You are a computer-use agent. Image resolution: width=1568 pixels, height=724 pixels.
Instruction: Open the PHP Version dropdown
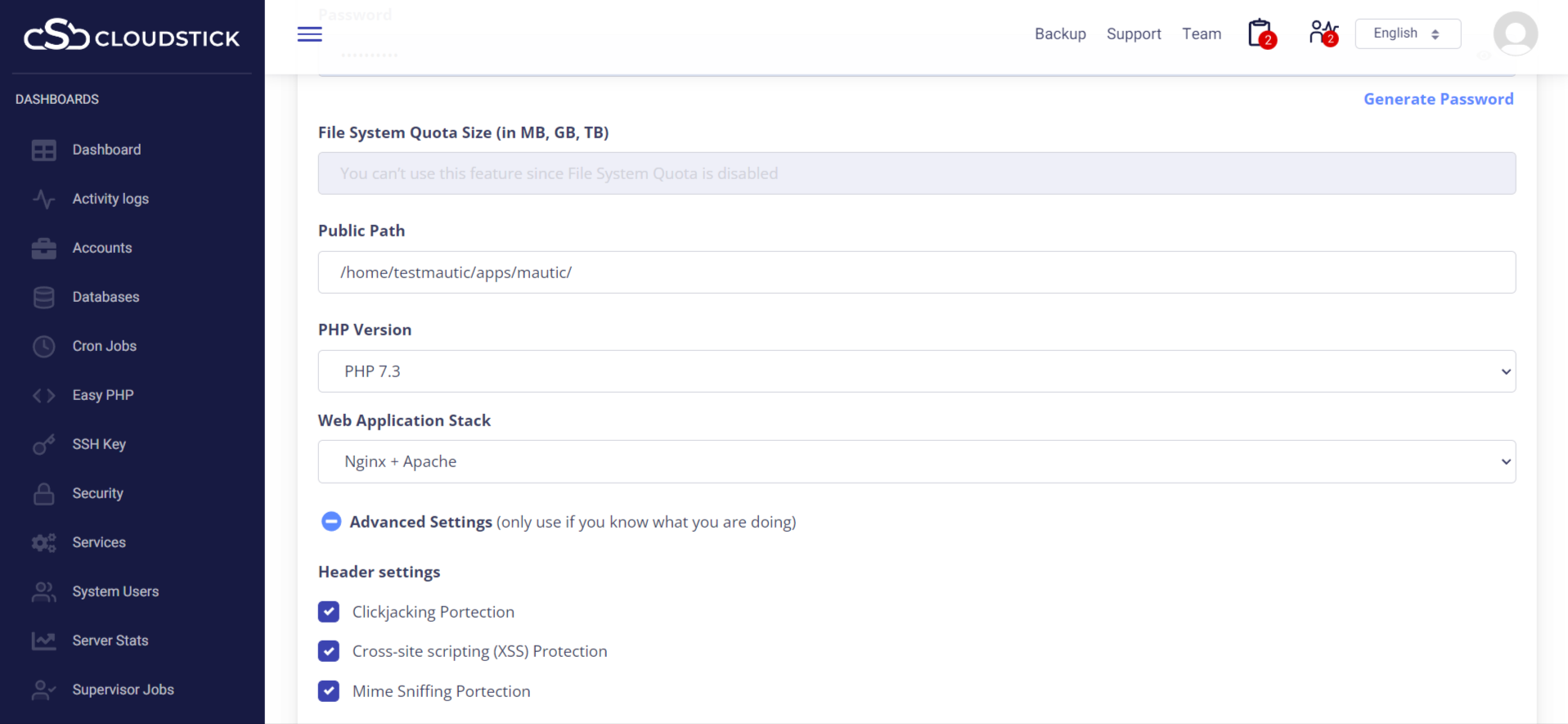pos(916,371)
